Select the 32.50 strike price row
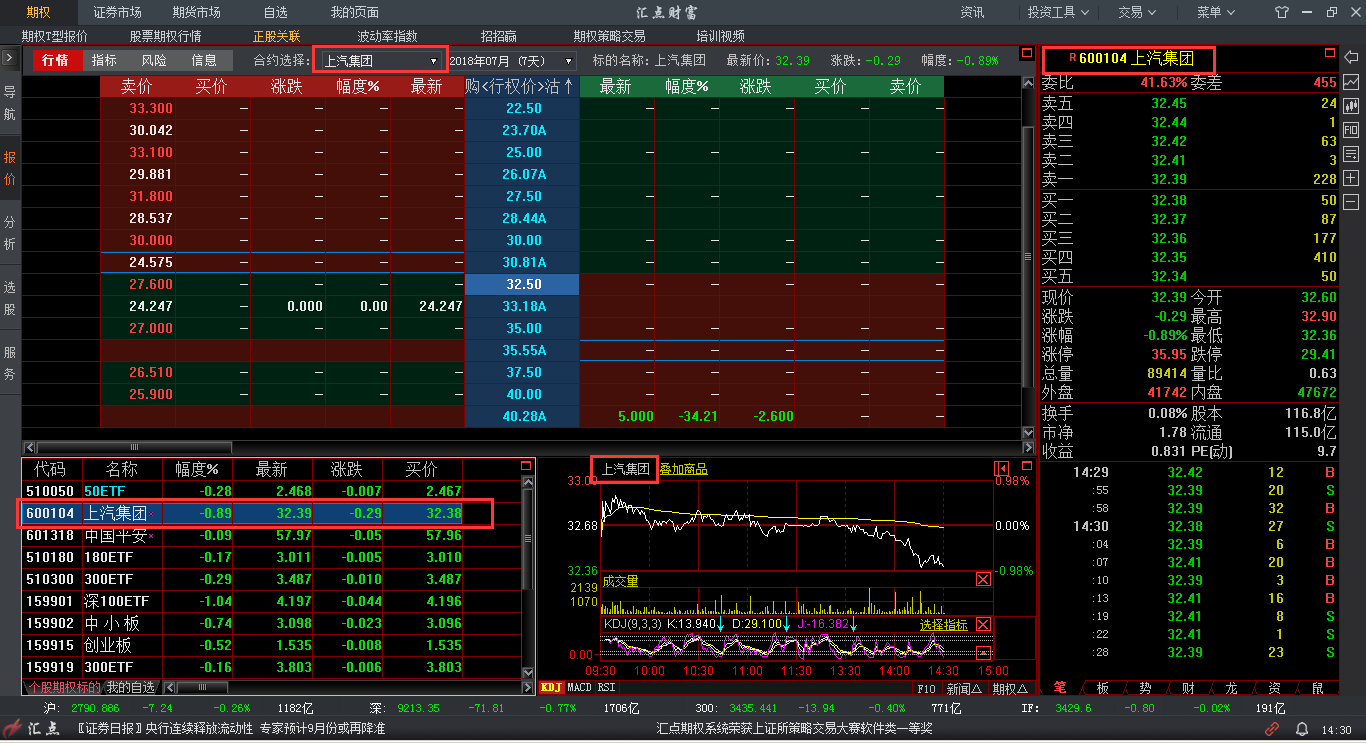This screenshot has width=1366, height=743. 524,284
